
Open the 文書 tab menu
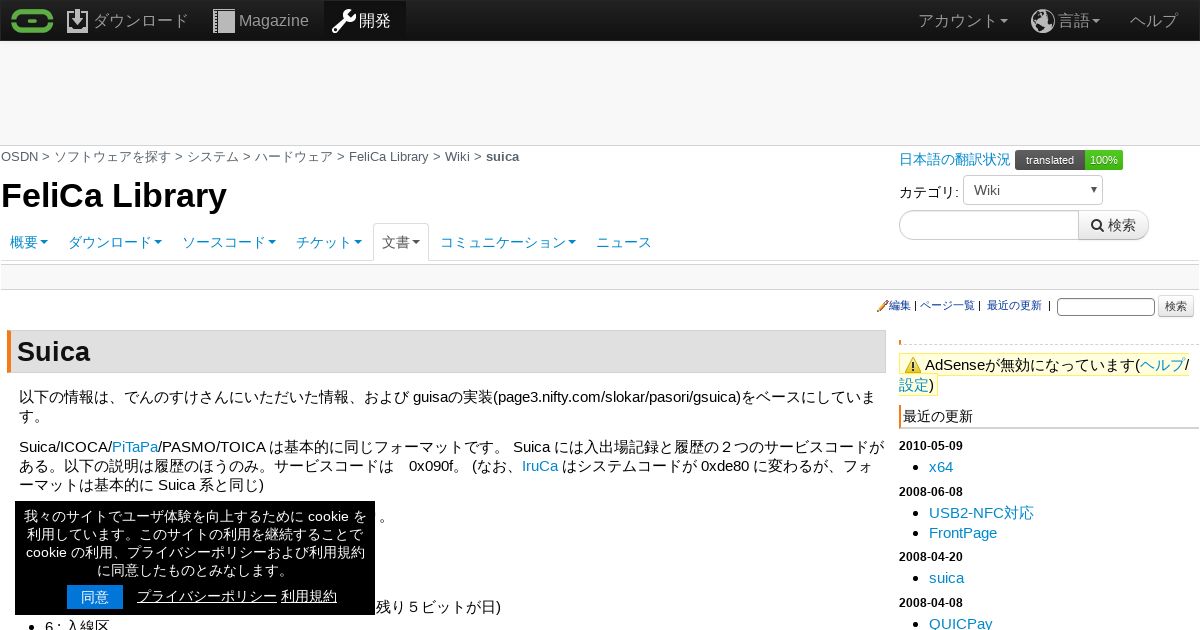click(401, 242)
